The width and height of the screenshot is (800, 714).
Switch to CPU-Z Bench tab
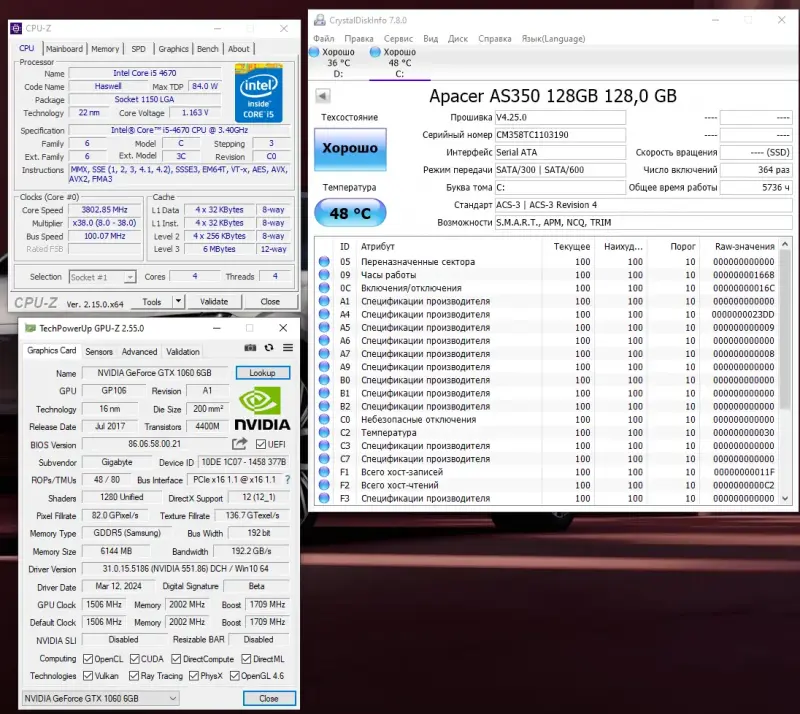point(208,49)
